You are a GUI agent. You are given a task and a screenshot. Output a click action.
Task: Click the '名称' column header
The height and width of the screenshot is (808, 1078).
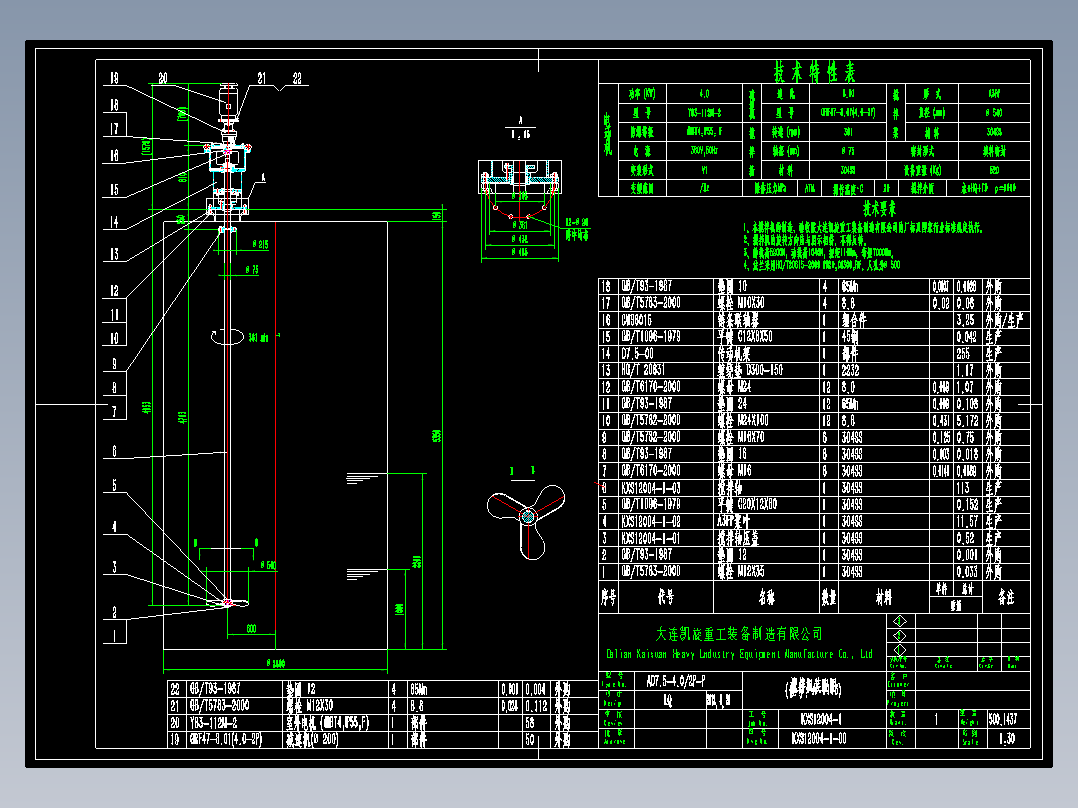pos(767,597)
